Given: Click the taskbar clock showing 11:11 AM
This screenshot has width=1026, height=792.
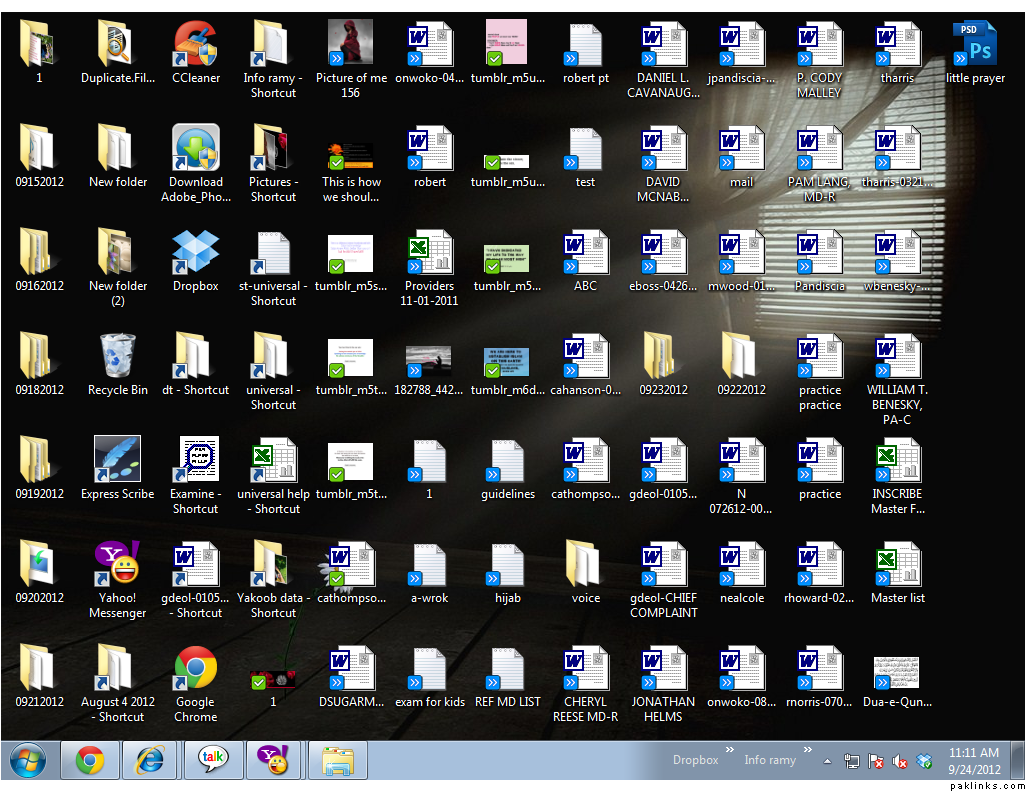Looking at the screenshot, I should pyautogui.click(x=973, y=760).
